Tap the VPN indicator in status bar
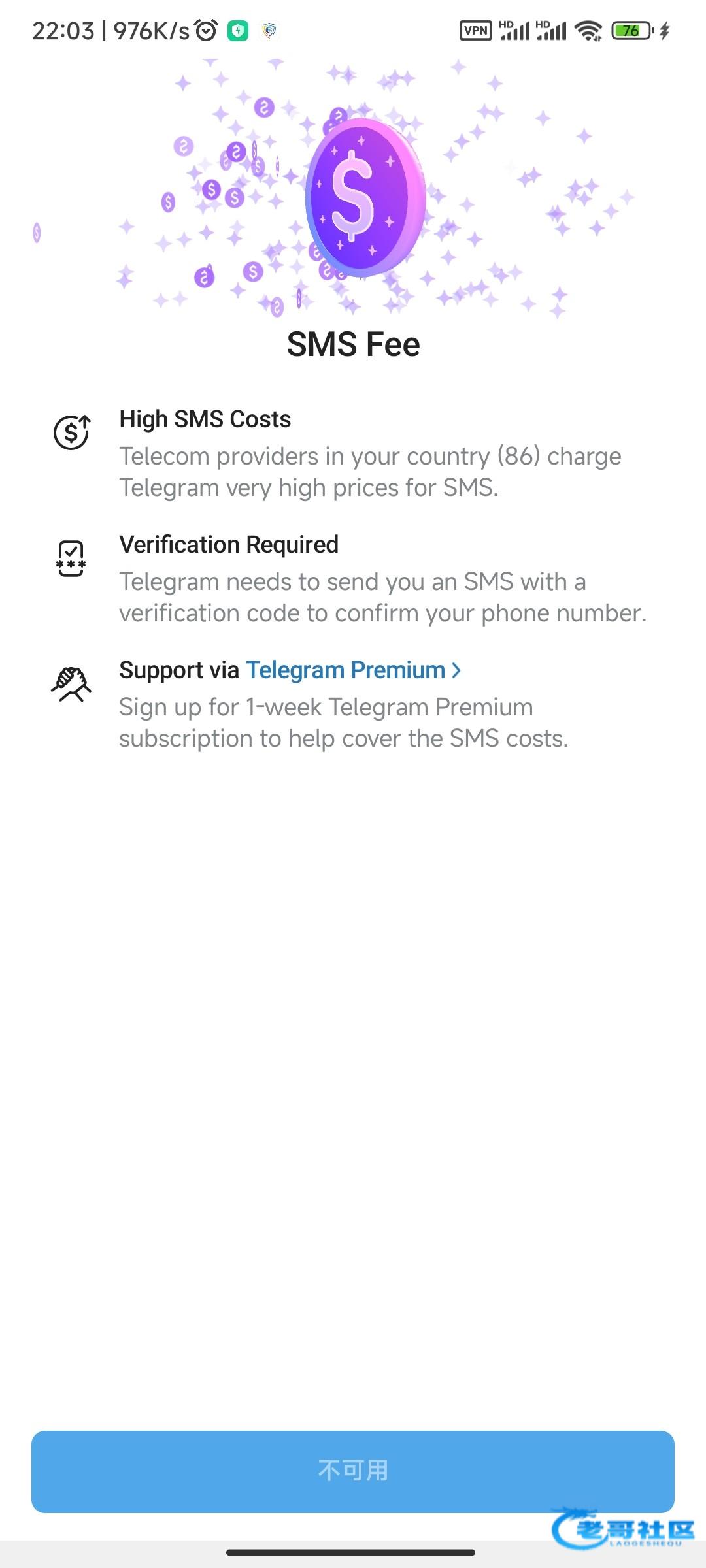706x1568 pixels. click(475, 31)
